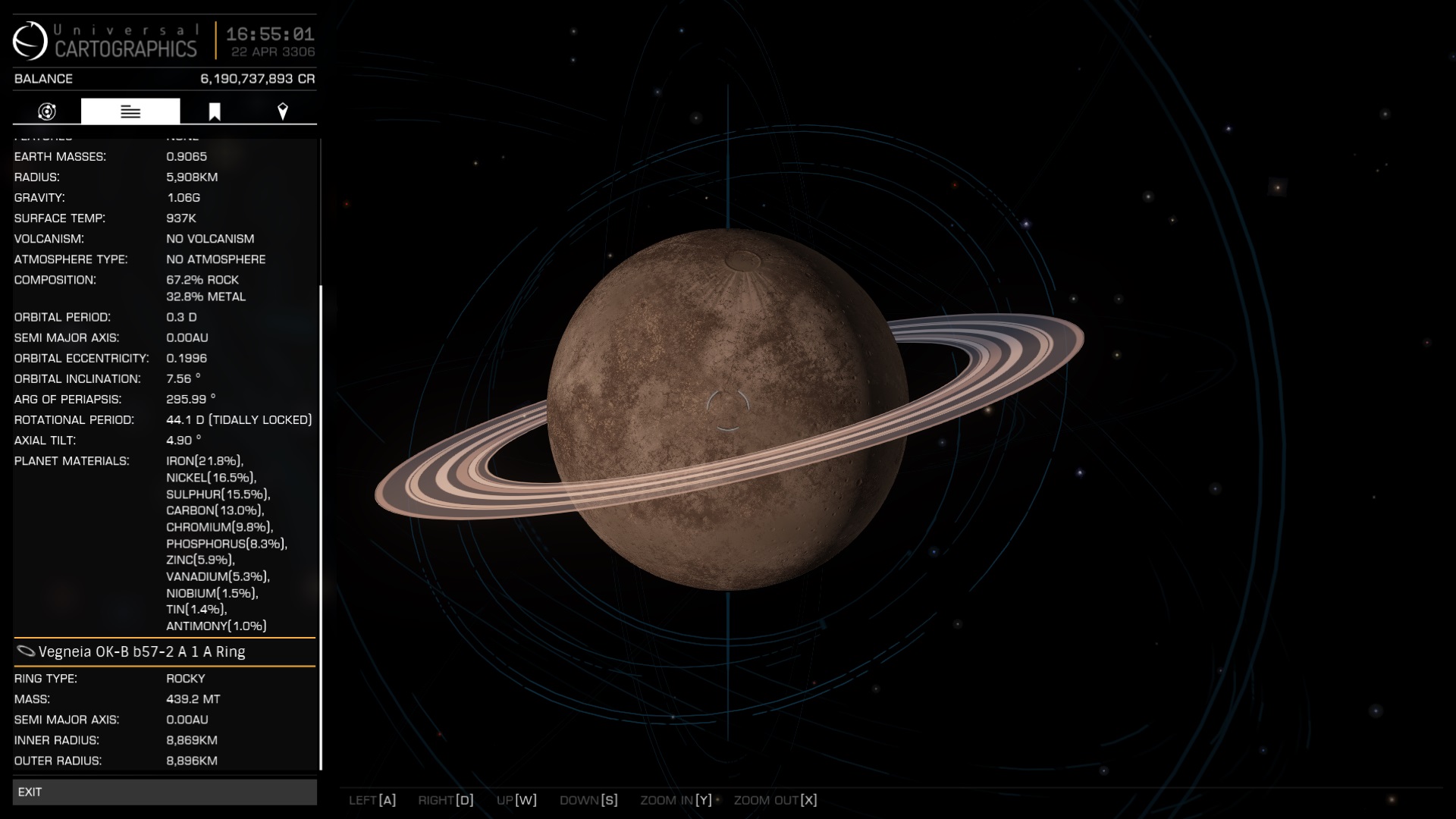1456x819 pixels.
Task: Click Axial Tilt value 4.90 °
Action: 184,440
